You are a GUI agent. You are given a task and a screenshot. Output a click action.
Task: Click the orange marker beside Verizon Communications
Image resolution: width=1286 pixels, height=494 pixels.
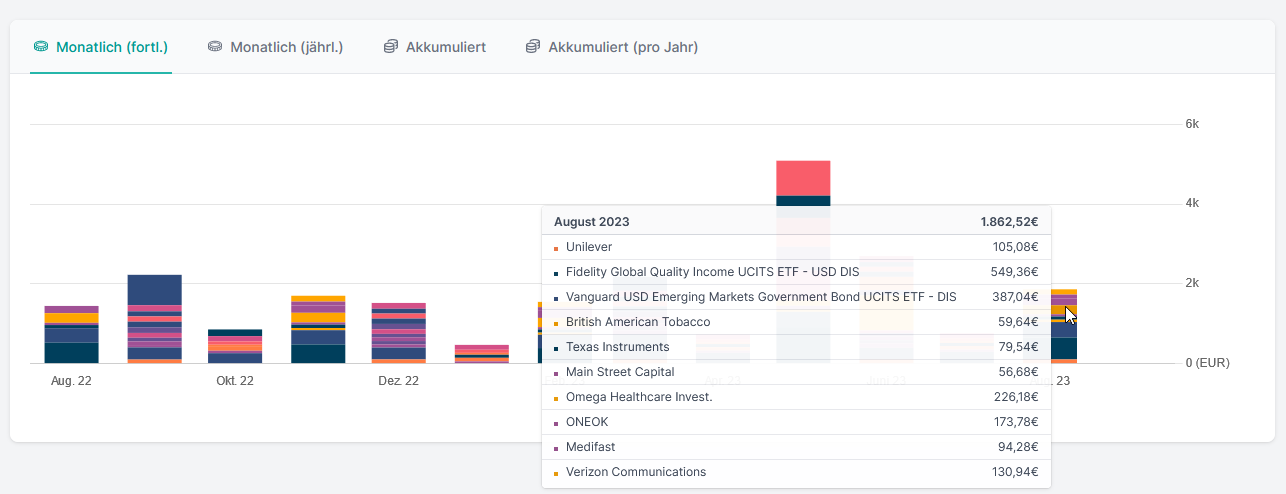555,473
